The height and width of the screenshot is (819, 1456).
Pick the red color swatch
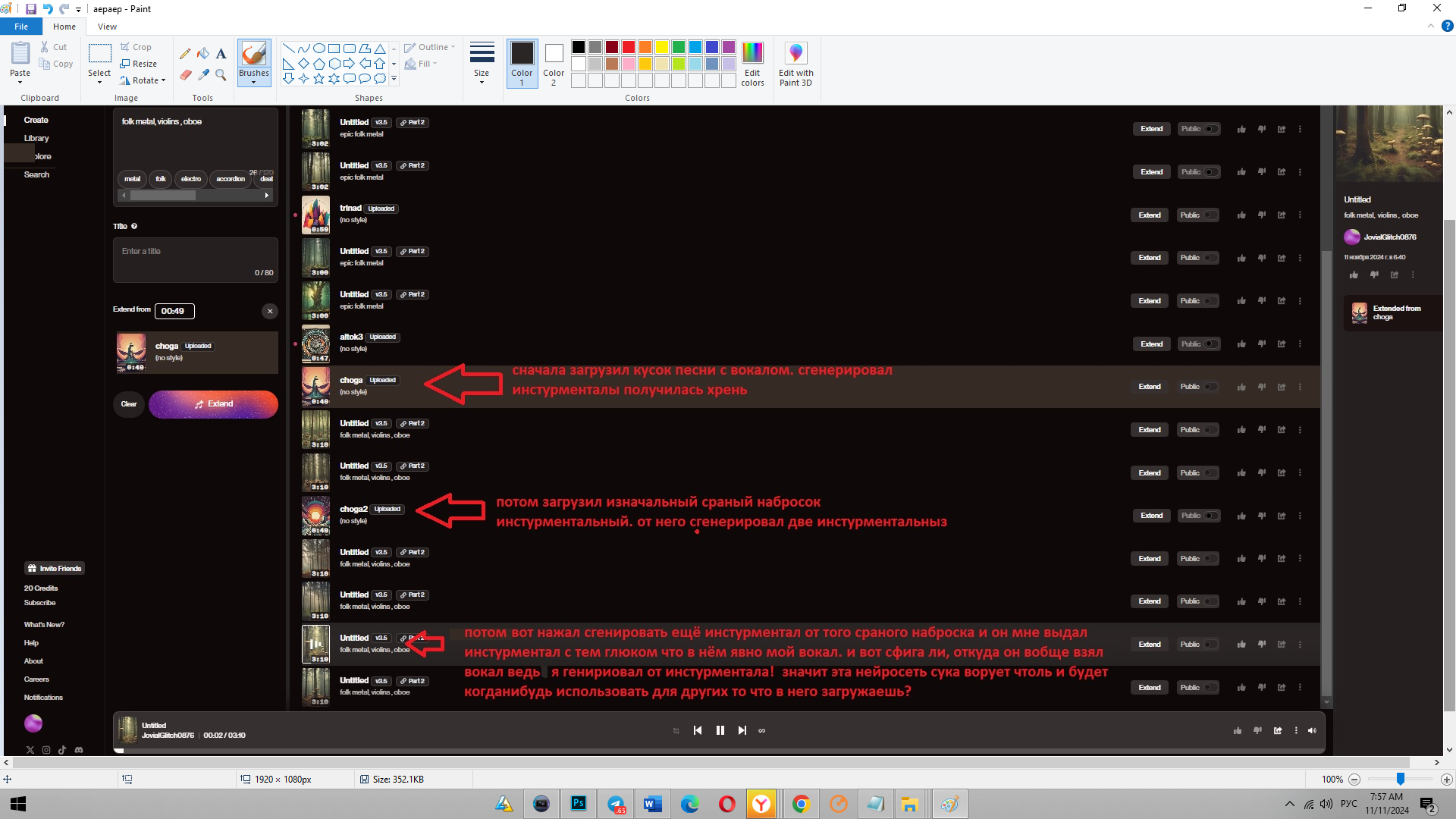tap(629, 47)
